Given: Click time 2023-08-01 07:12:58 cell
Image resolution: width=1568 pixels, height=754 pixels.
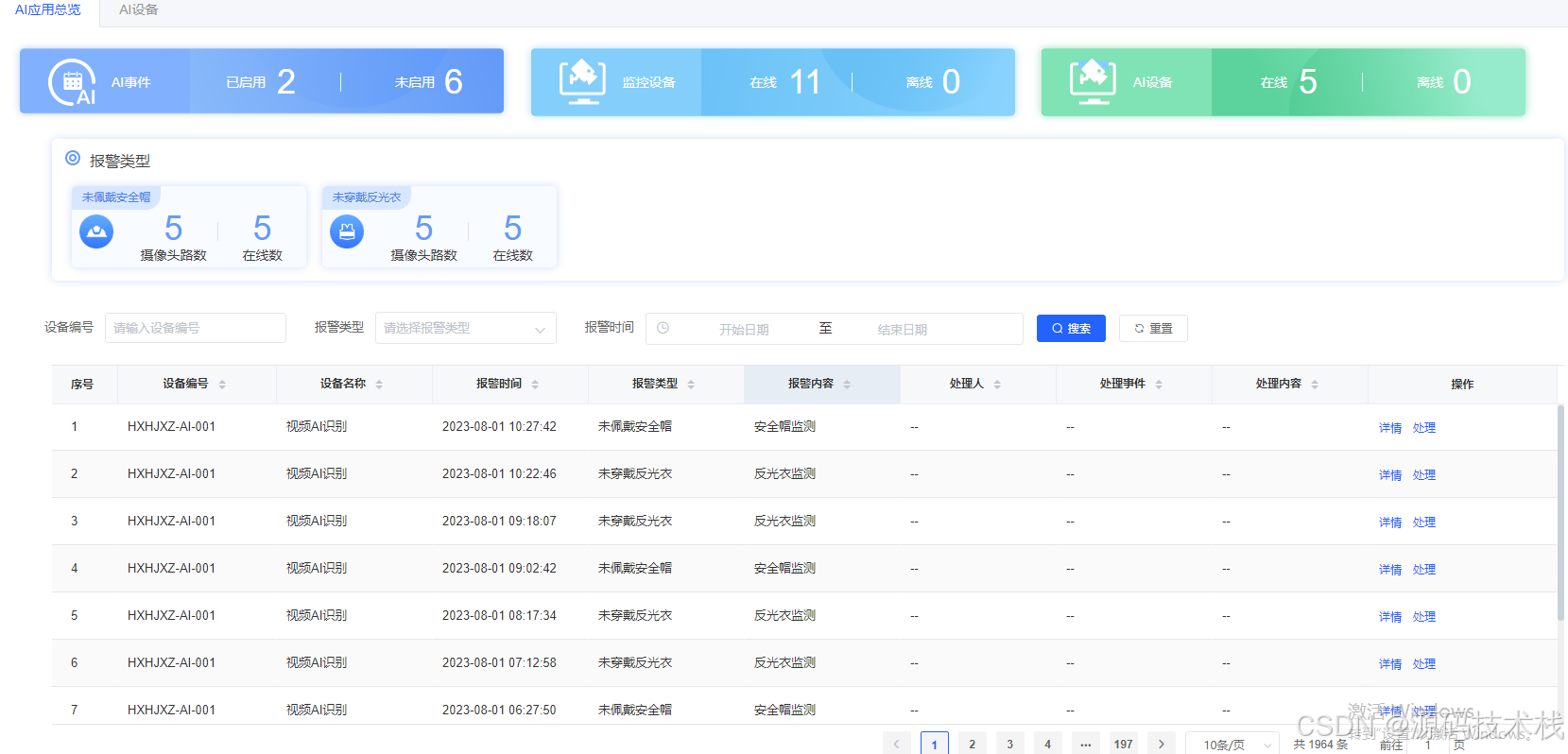Looking at the screenshot, I should (x=499, y=663).
